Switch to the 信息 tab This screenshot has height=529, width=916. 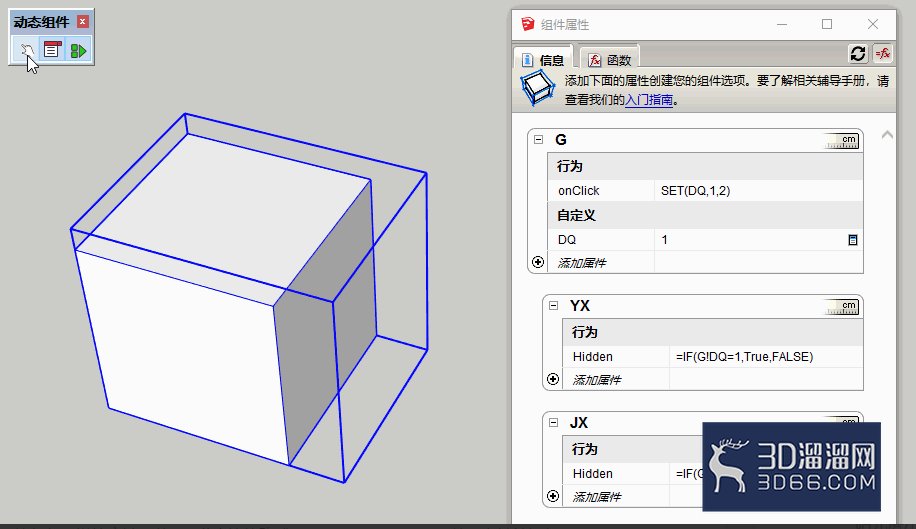click(543, 60)
